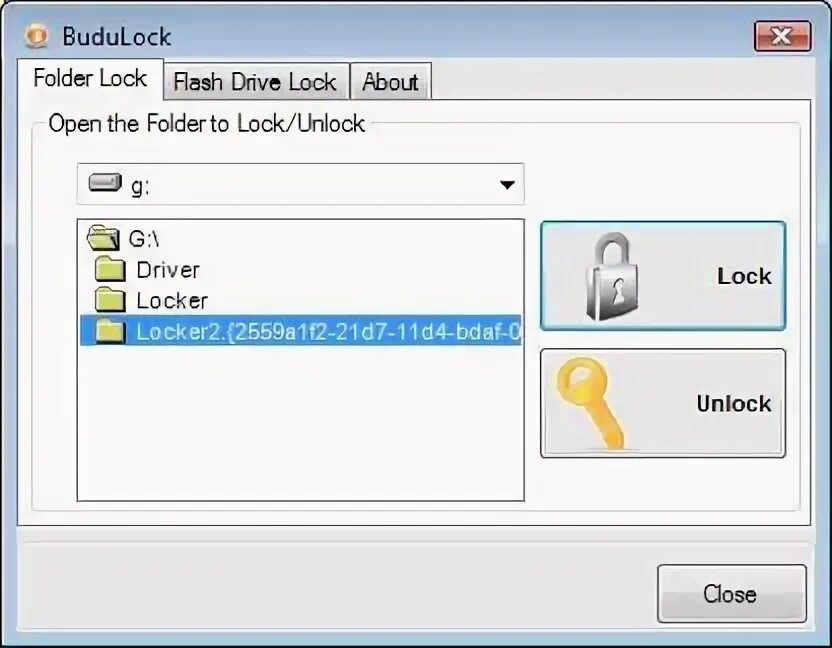
Task: Click the Locker folder icon
Action: [110, 299]
